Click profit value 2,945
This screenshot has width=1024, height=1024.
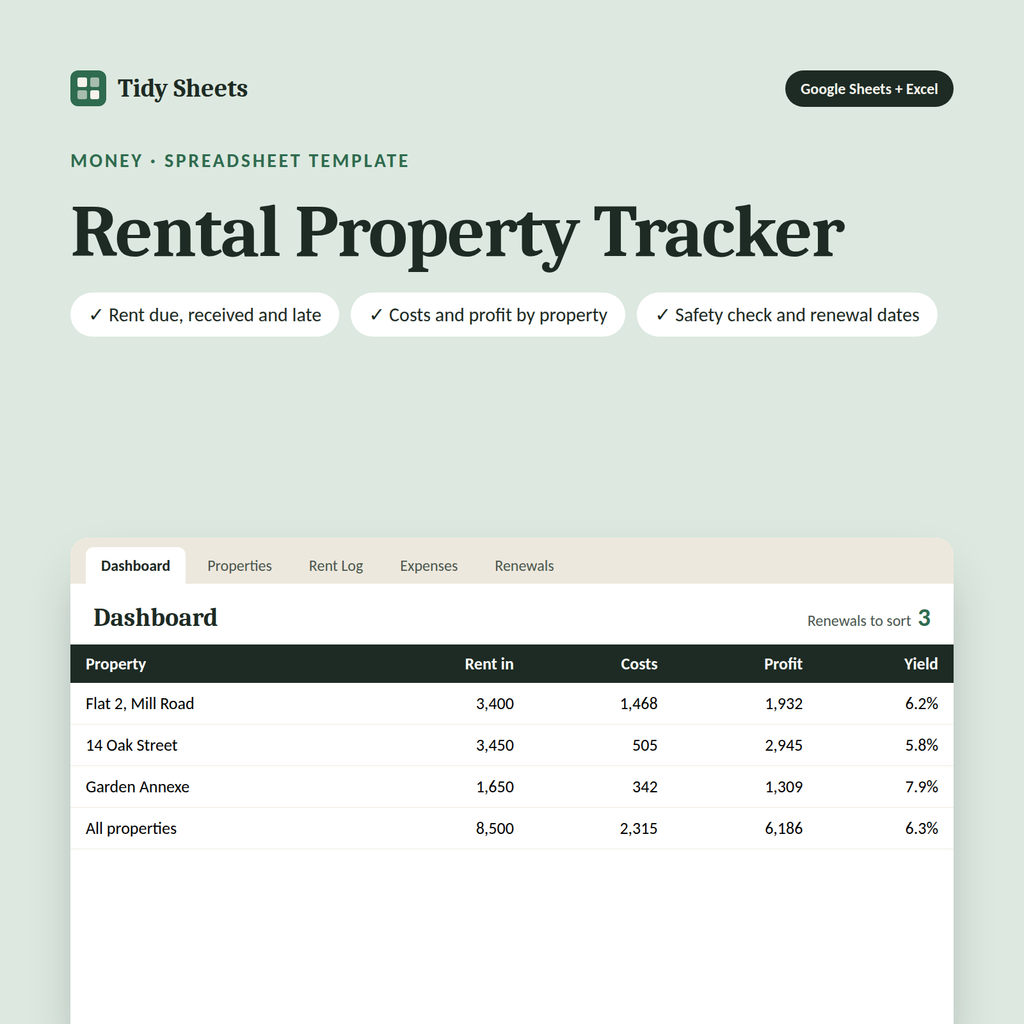(x=784, y=745)
